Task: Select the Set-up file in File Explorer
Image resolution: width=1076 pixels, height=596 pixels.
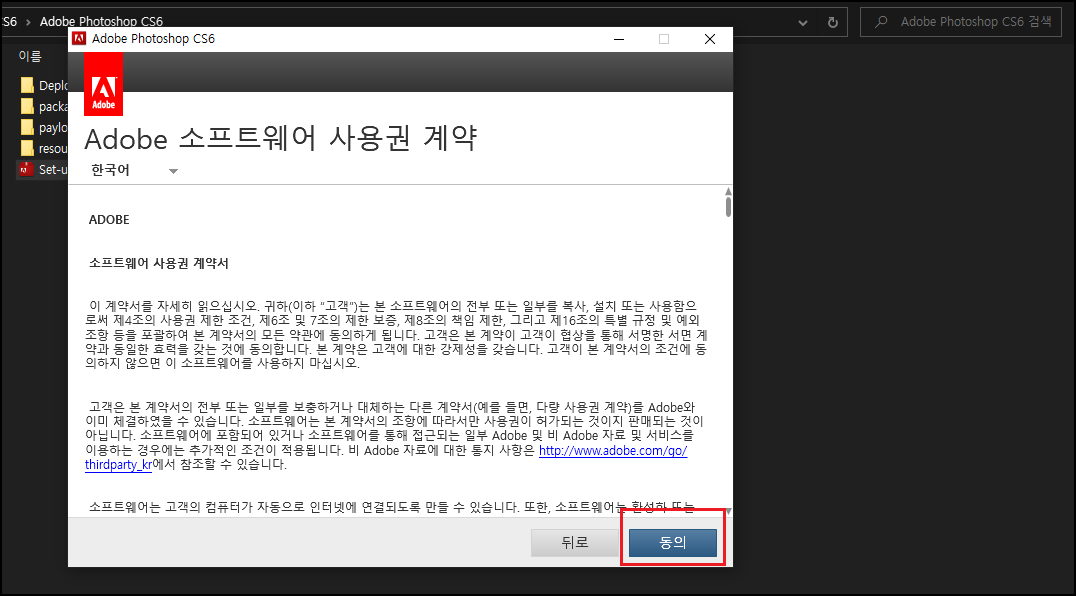Action: 44,169
